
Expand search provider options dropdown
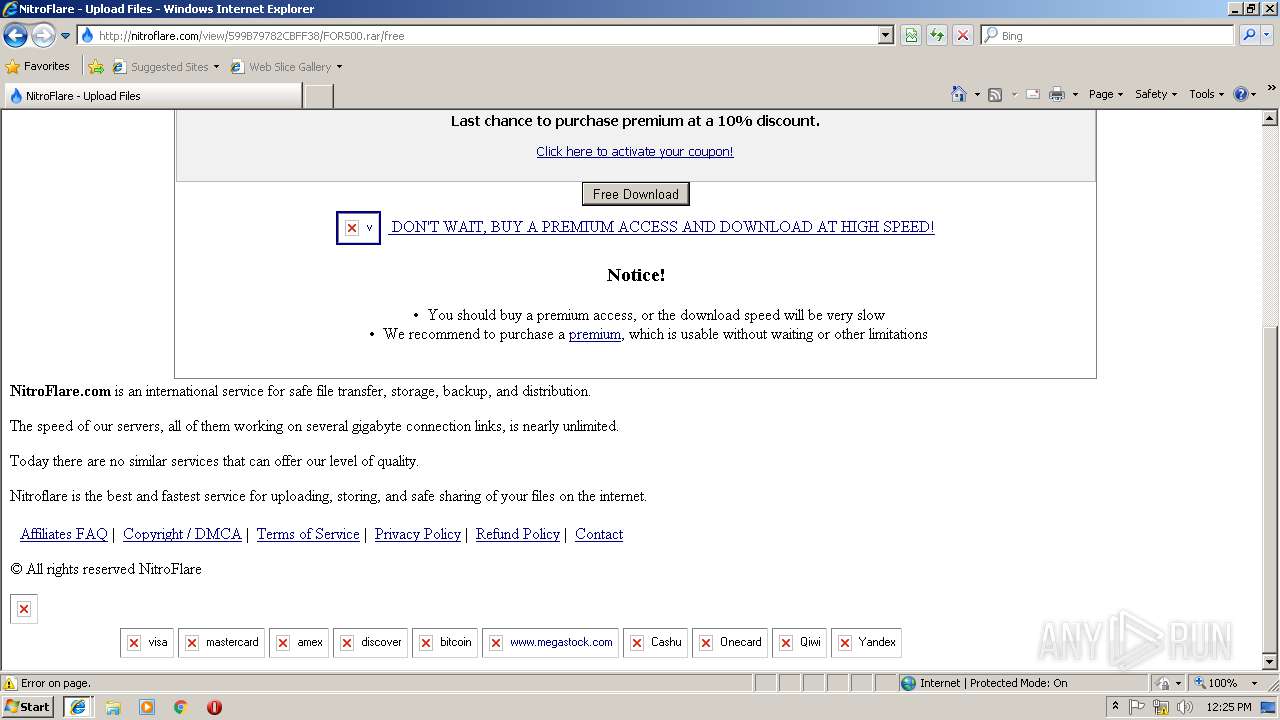[1267, 35]
